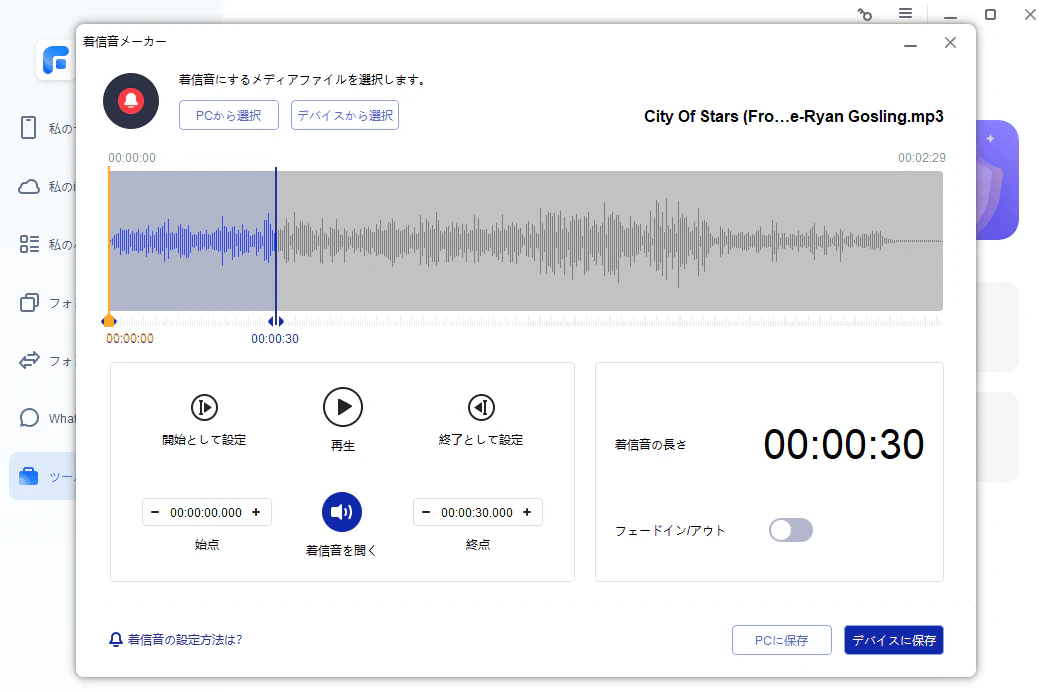Click the デバイスから選択 button
This screenshot has height=692, width=1048.
click(345, 115)
